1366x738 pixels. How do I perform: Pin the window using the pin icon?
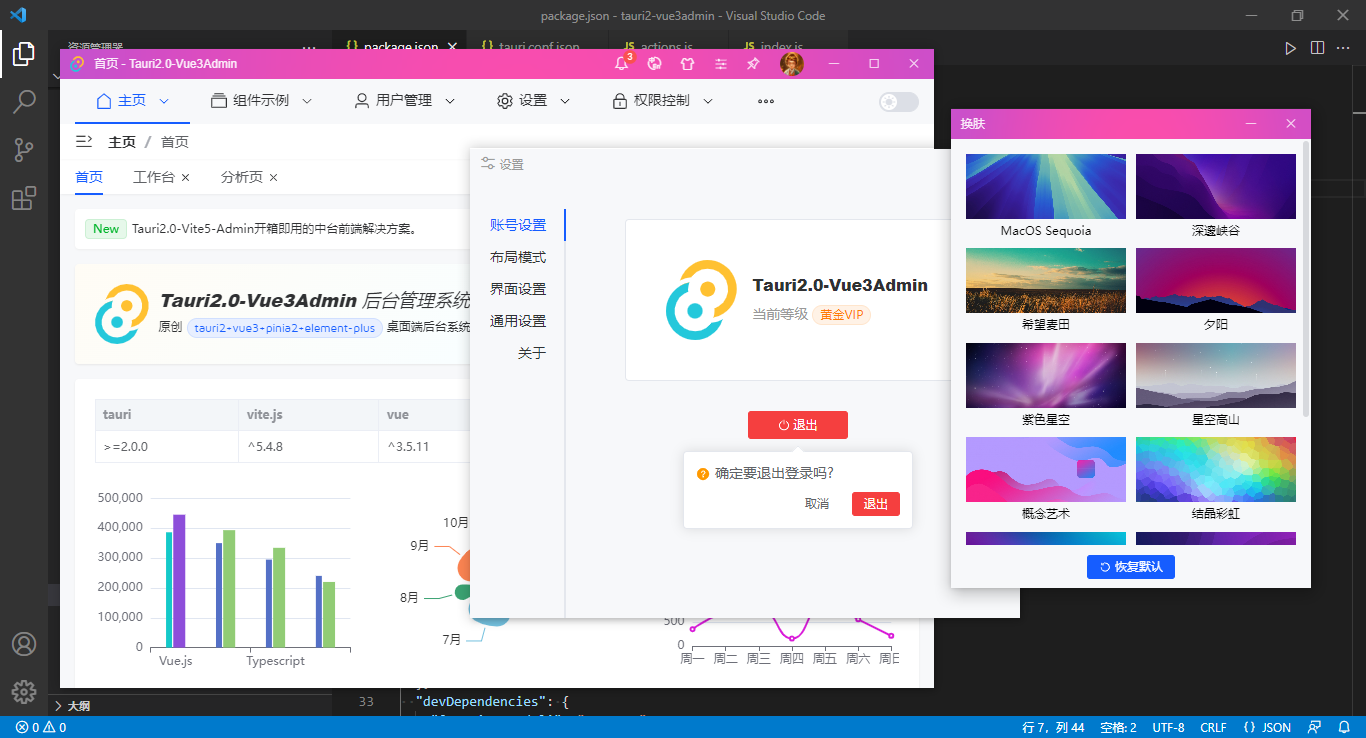pyautogui.click(x=751, y=63)
